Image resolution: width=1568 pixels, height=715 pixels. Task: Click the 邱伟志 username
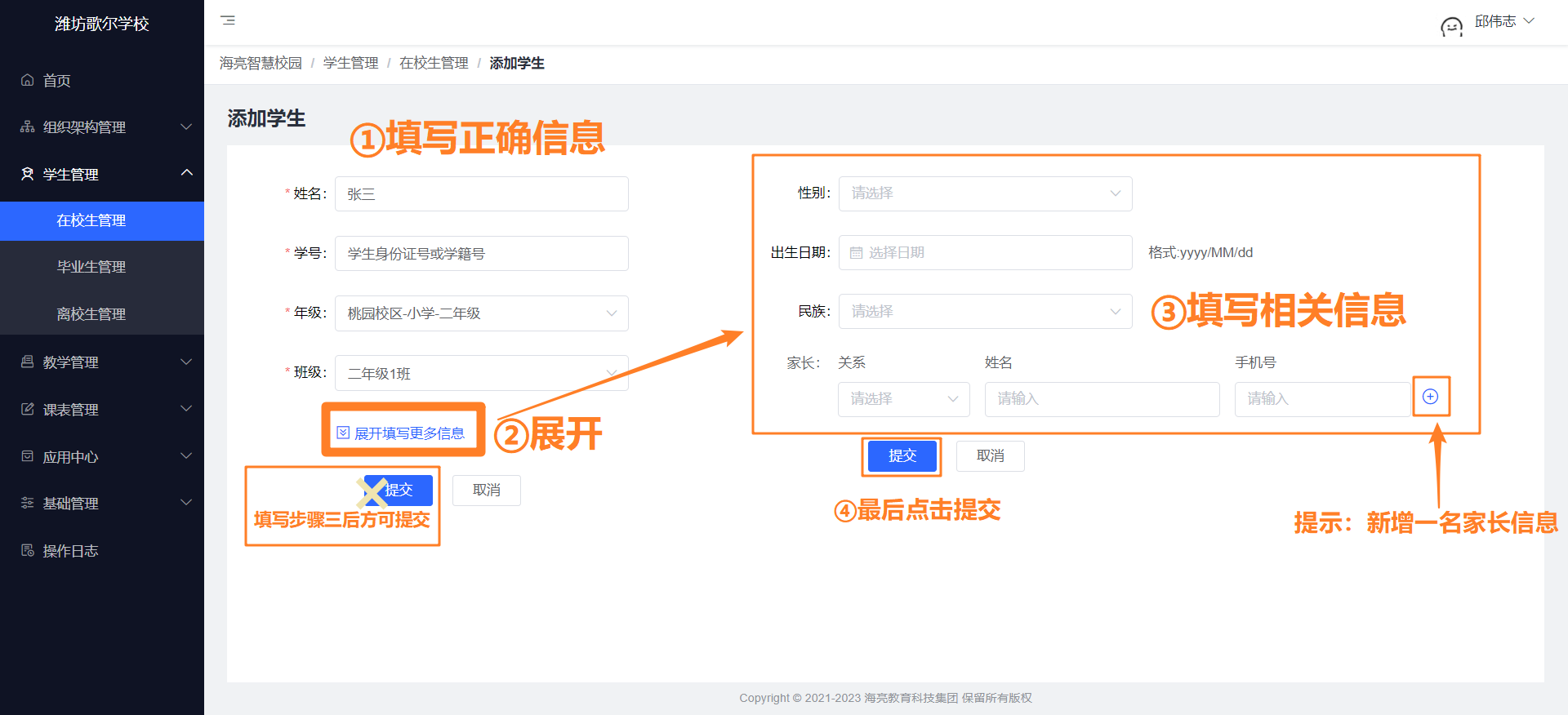tap(1495, 21)
